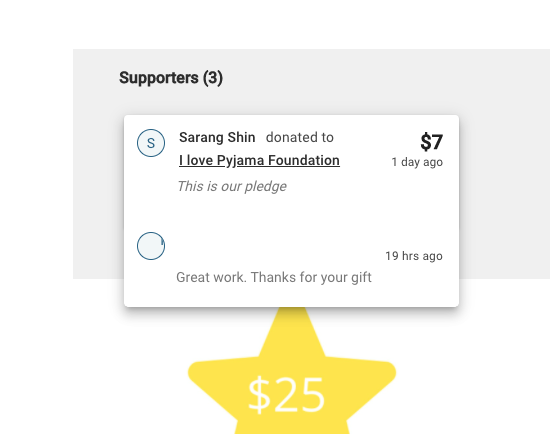Click the Supporters (3) heading
The width and height of the screenshot is (550, 434).
(x=171, y=78)
